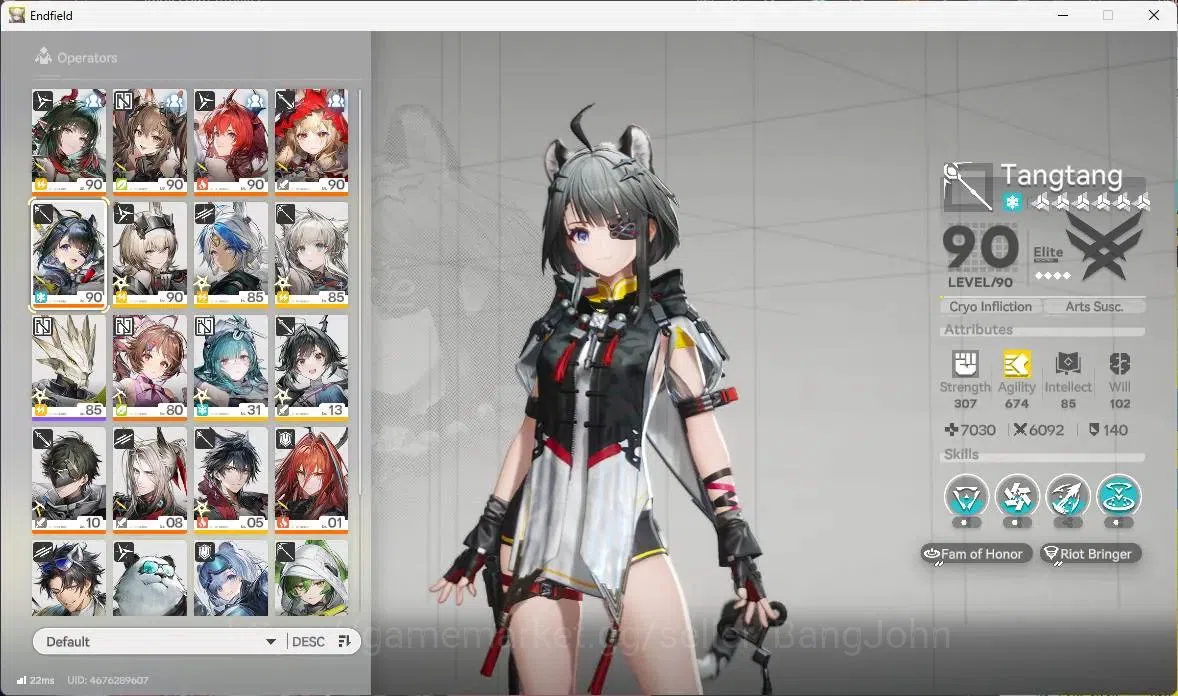Click the highlighted Agility attribute icon
The image size is (1178, 696).
[1016, 364]
